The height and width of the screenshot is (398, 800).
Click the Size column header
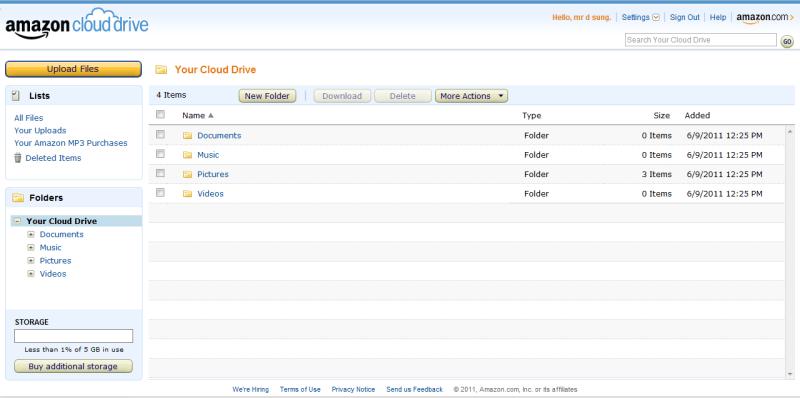tap(661, 116)
